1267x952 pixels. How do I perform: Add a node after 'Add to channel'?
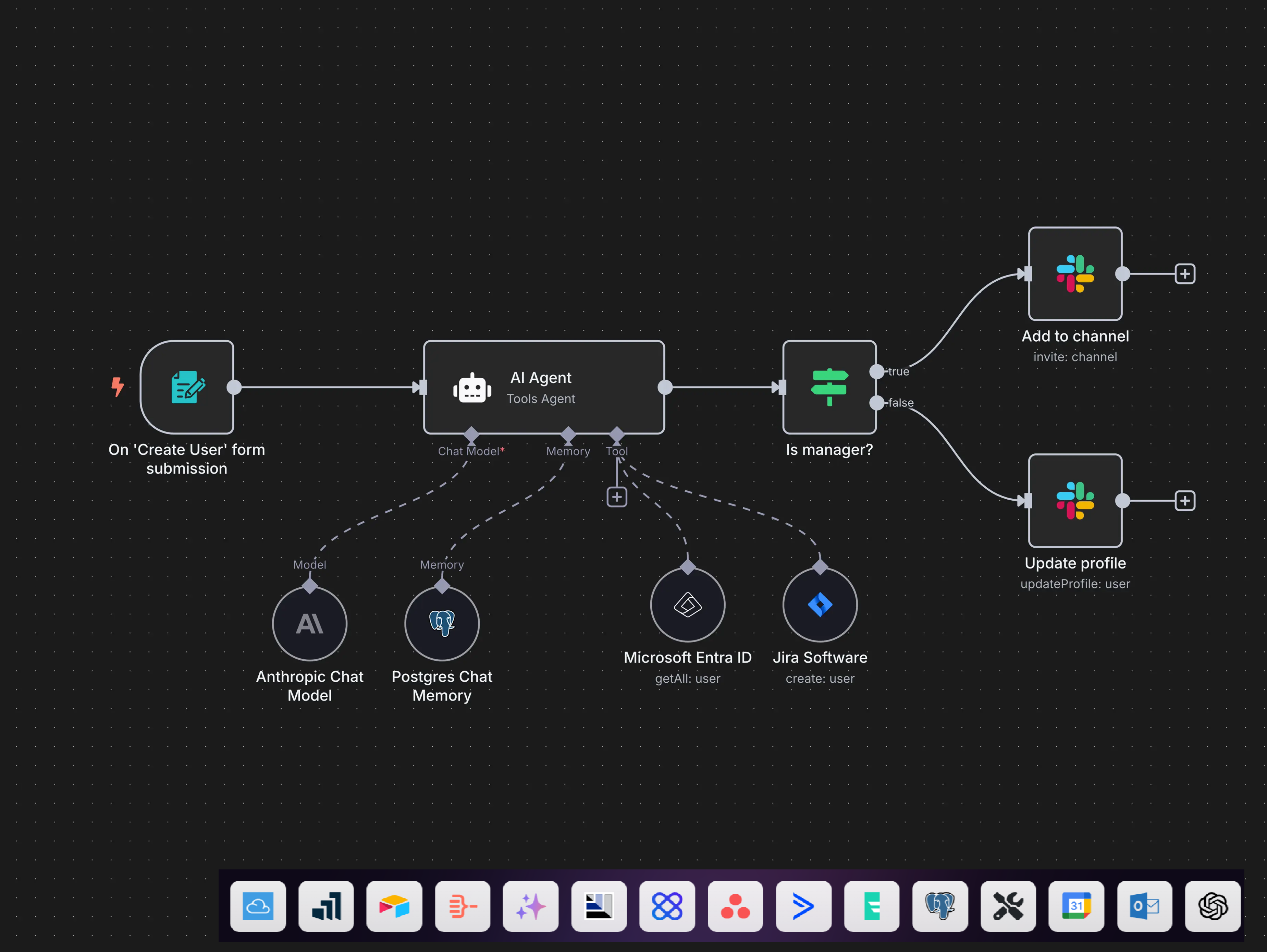coord(1185,274)
